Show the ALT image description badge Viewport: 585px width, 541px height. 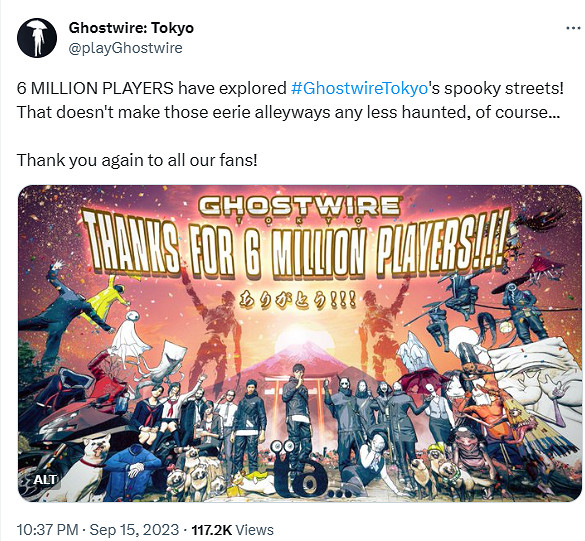pyautogui.click(x=45, y=479)
